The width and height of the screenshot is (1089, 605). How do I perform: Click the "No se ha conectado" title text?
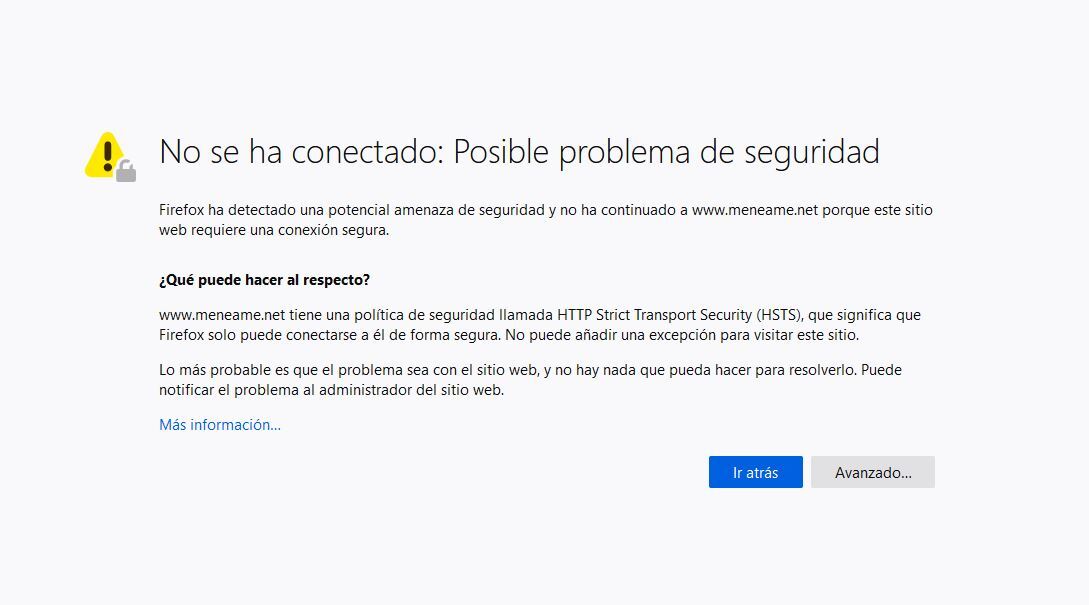[x=301, y=152]
